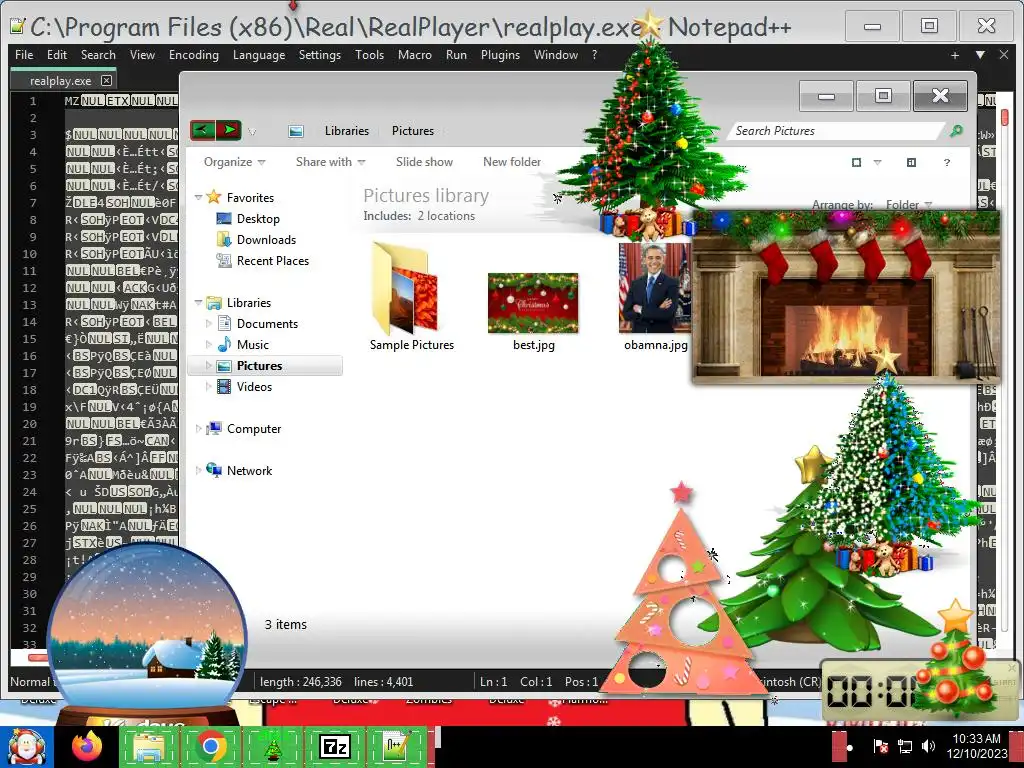Select the Recent Places icon
This screenshot has width=1024, height=768.
click(223, 261)
